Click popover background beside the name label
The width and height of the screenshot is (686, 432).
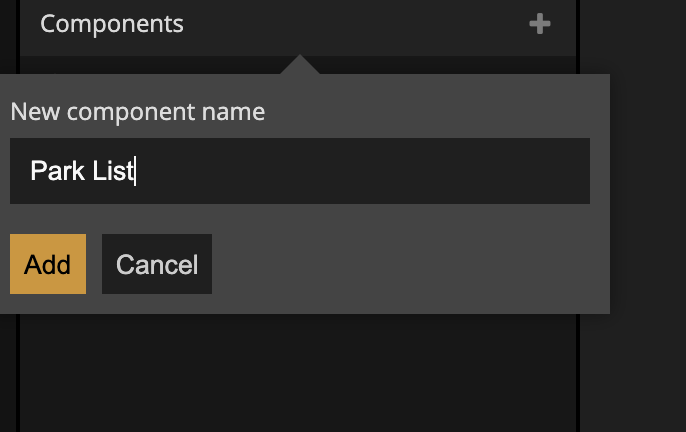[430, 111]
